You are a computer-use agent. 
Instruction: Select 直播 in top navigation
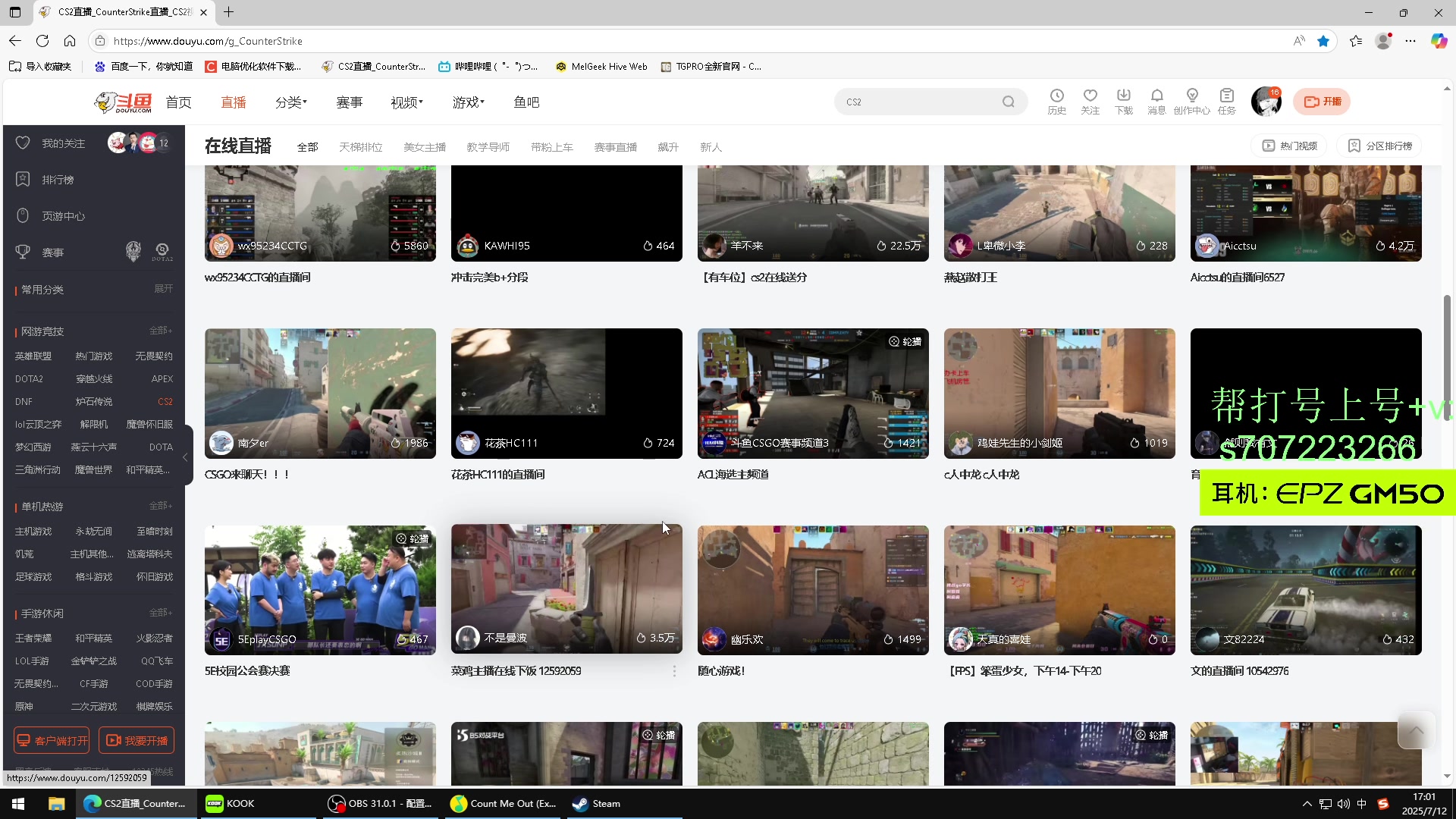click(234, 102)
